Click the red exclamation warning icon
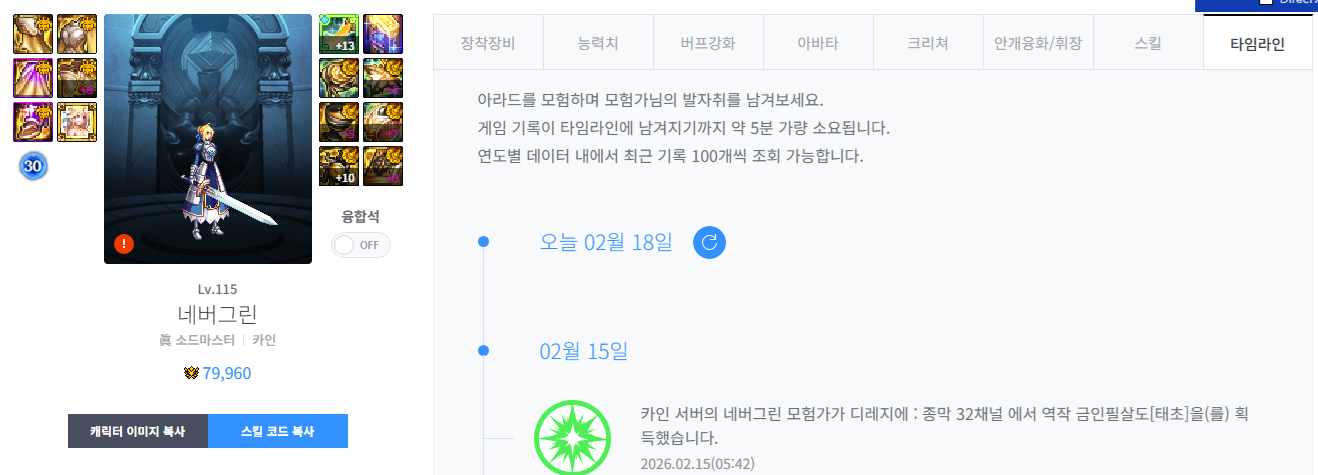This screenshot has width=1318, height=475. (x=124, y=243)
